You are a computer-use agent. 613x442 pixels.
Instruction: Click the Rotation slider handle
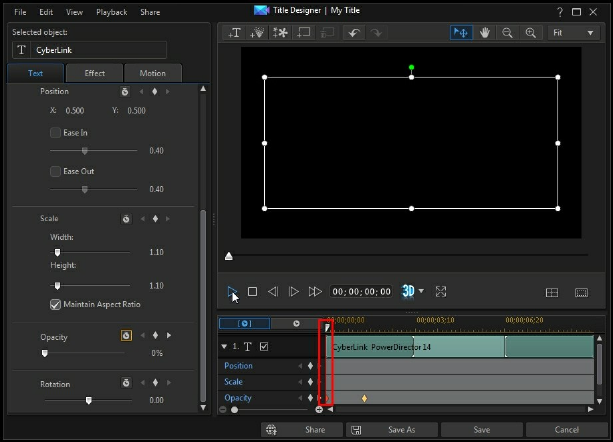click(x=89, y=400)
